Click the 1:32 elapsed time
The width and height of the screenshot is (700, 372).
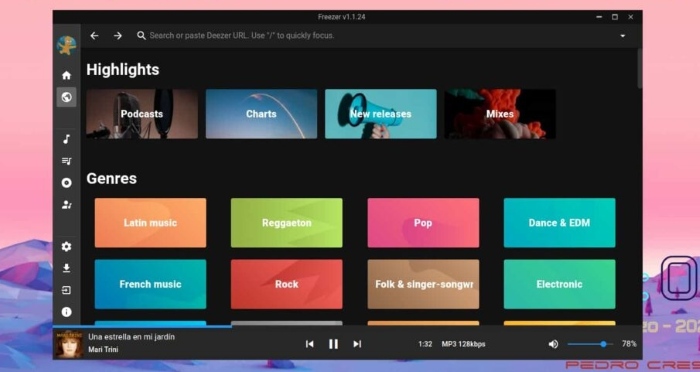pos(425,344)
